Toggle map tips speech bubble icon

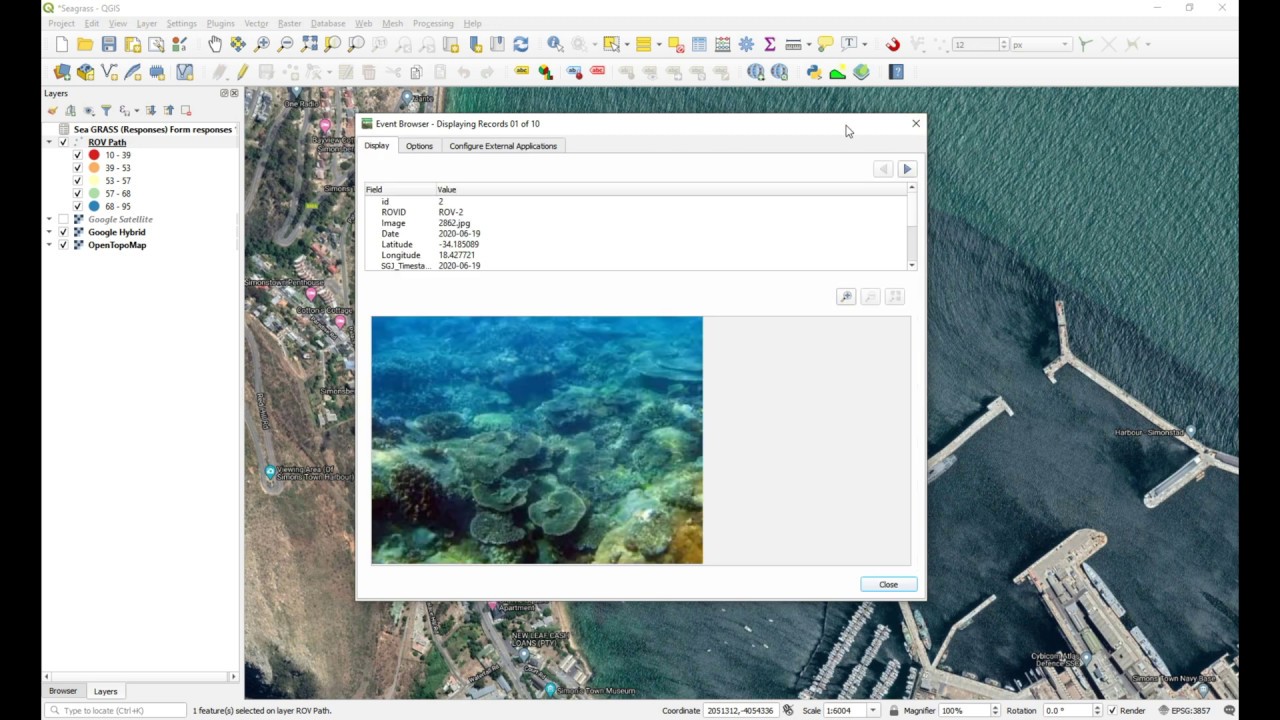[x=825, y=44]
